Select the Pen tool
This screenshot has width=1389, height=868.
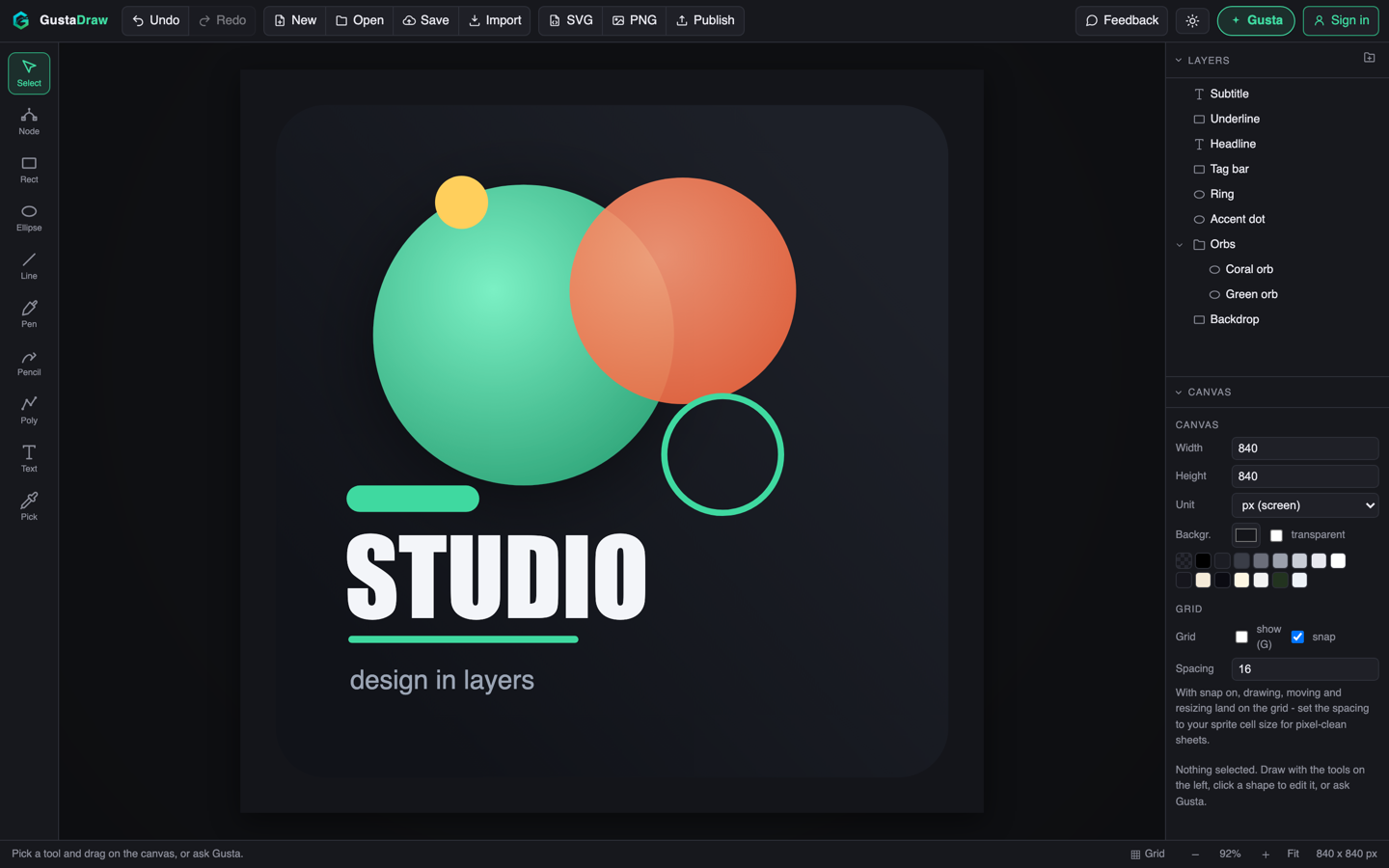coord(29,314)
